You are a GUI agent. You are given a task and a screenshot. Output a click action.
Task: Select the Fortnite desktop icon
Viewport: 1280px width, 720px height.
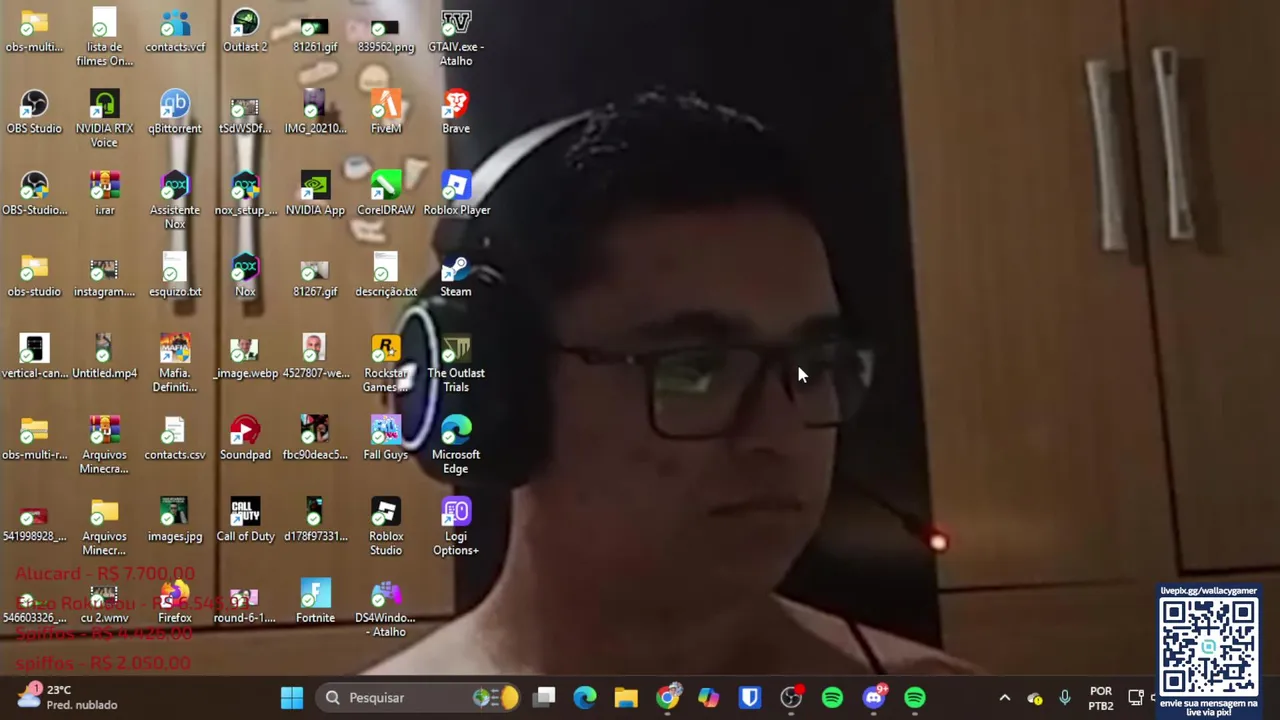pyautogui.click(x=315, y=602)
